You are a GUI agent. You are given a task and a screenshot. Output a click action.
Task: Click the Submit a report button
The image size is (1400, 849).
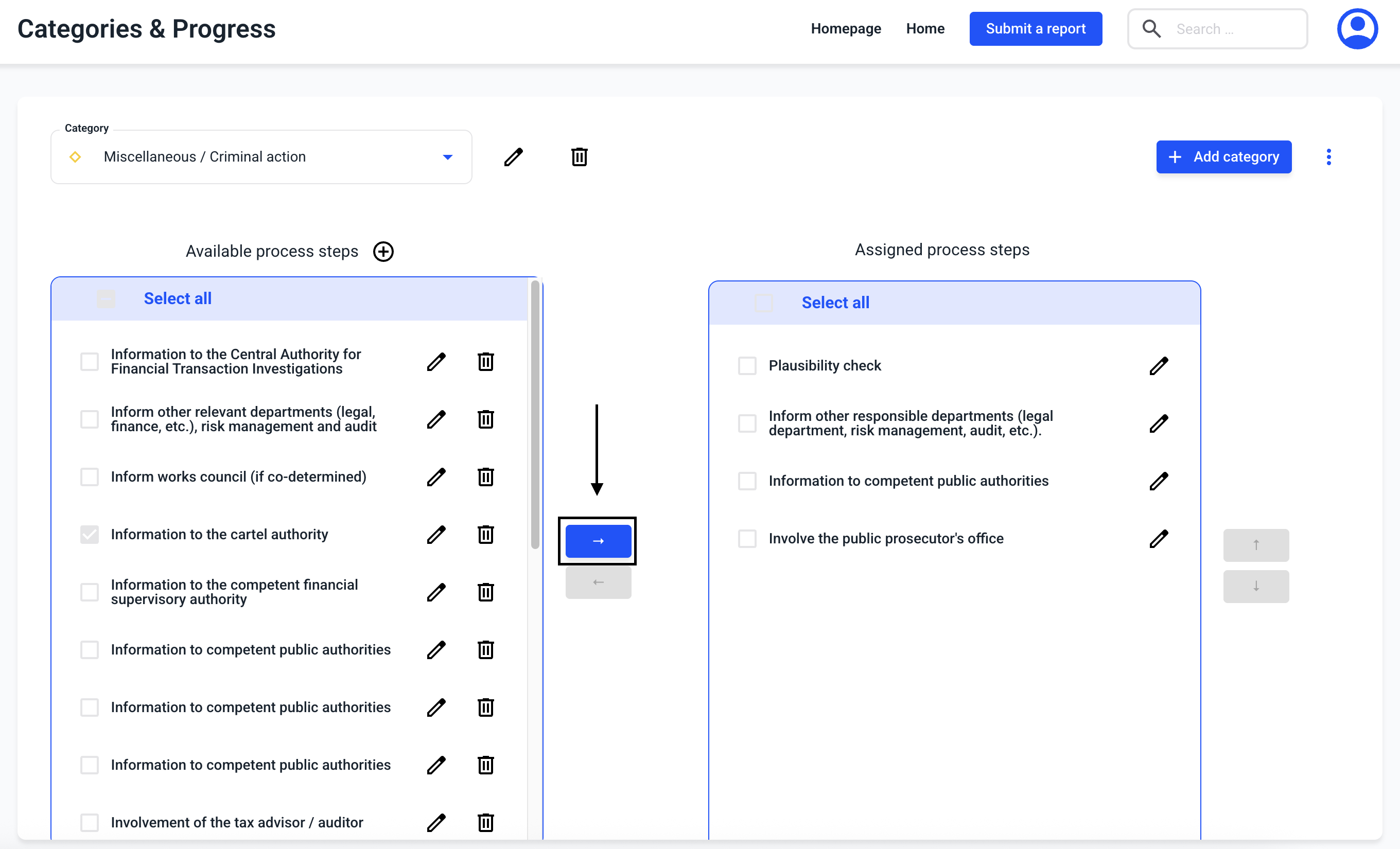[1035, 28]
